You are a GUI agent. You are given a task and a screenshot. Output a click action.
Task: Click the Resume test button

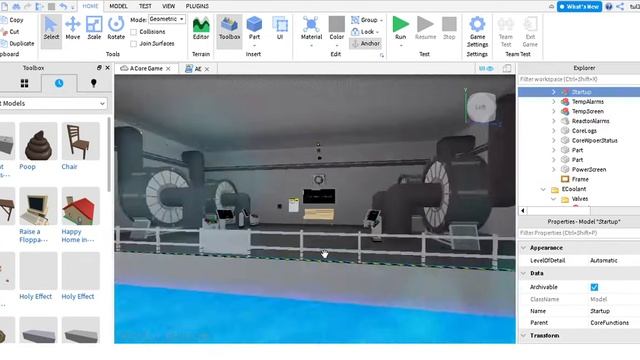[x=425, y=29]
